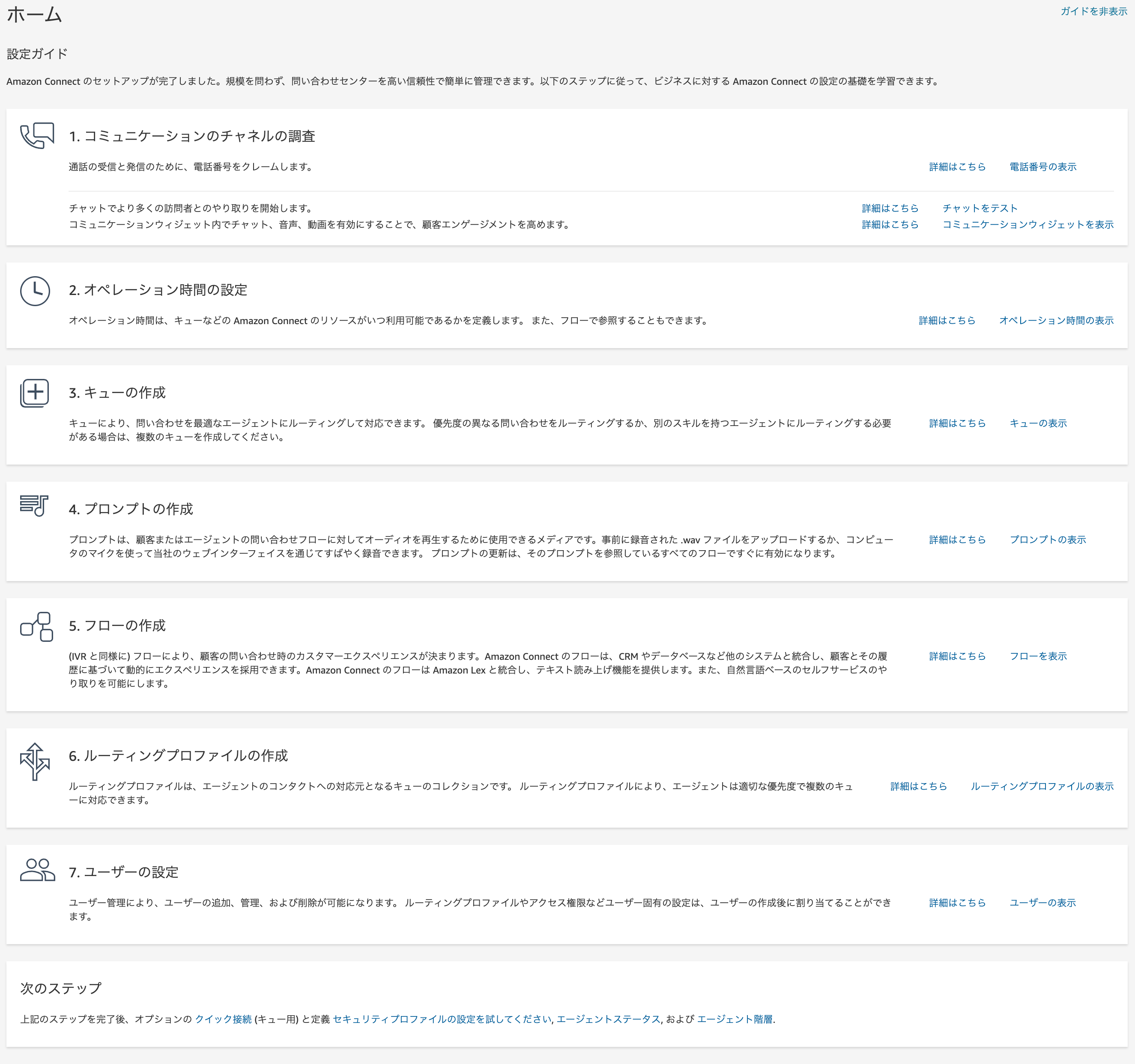Click the 次のステップ heading
The image size is (1135, 1064).
coord(61,989)
